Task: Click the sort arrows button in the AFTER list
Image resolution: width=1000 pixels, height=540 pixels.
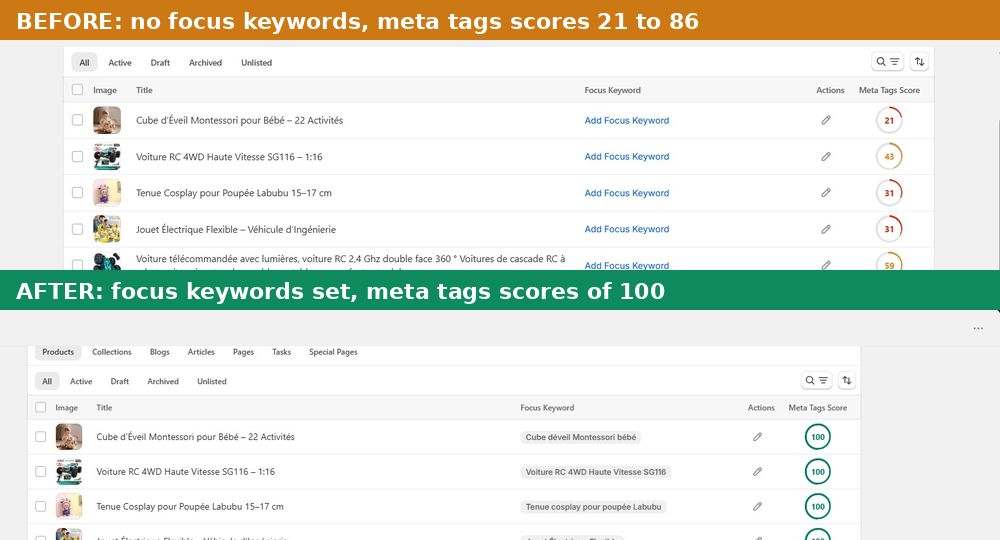Action: pos(846,381)
